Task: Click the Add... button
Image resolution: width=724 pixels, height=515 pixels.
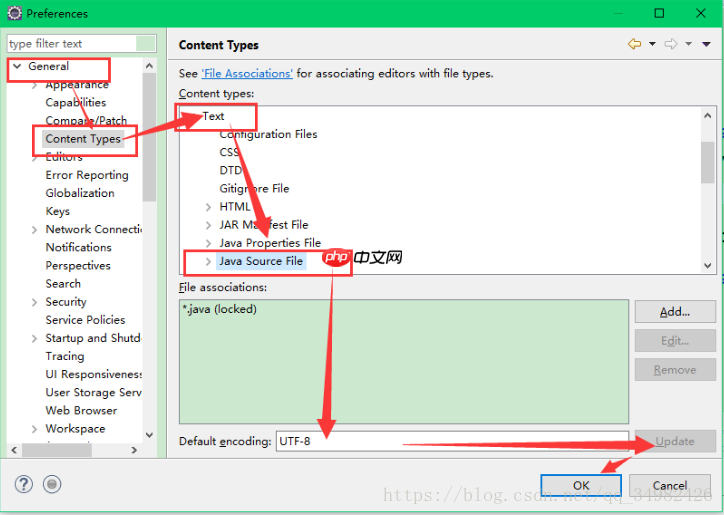Action: [x=675, y=312]
